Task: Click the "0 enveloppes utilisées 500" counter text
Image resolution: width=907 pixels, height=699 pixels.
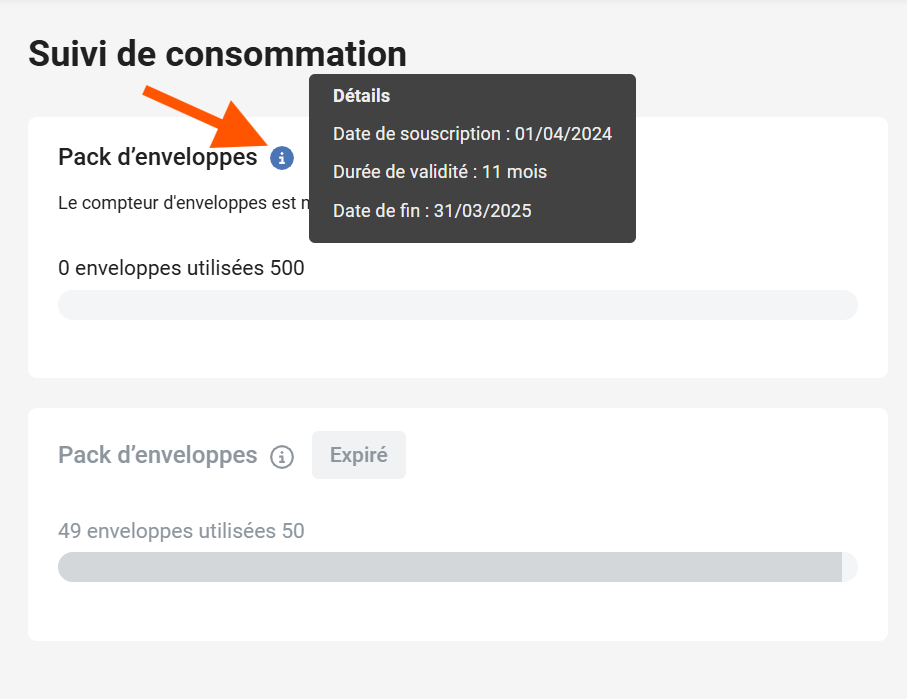Action: [x=181, y=268]
